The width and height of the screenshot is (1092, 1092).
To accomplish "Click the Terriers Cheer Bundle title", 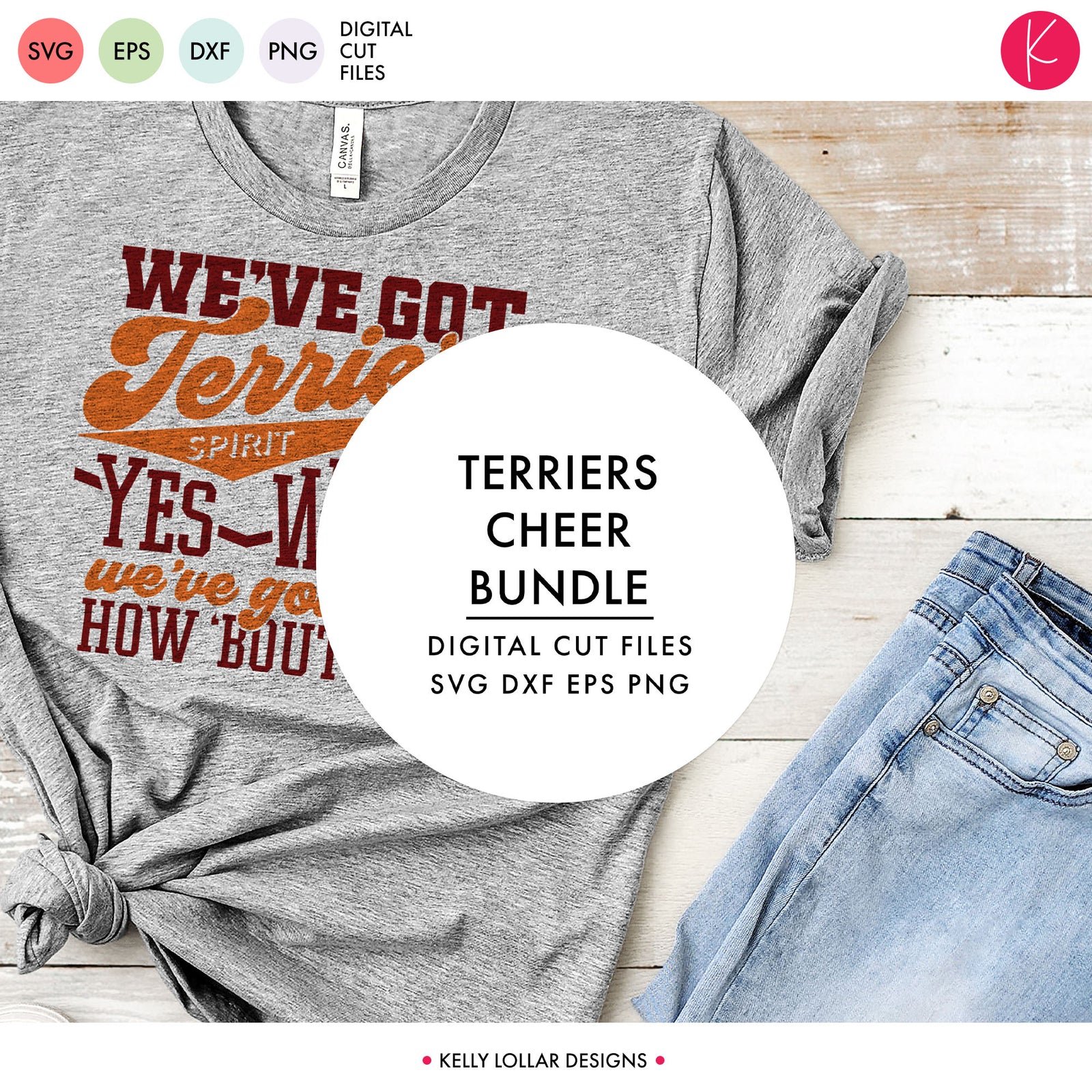I will click(558, 530).
